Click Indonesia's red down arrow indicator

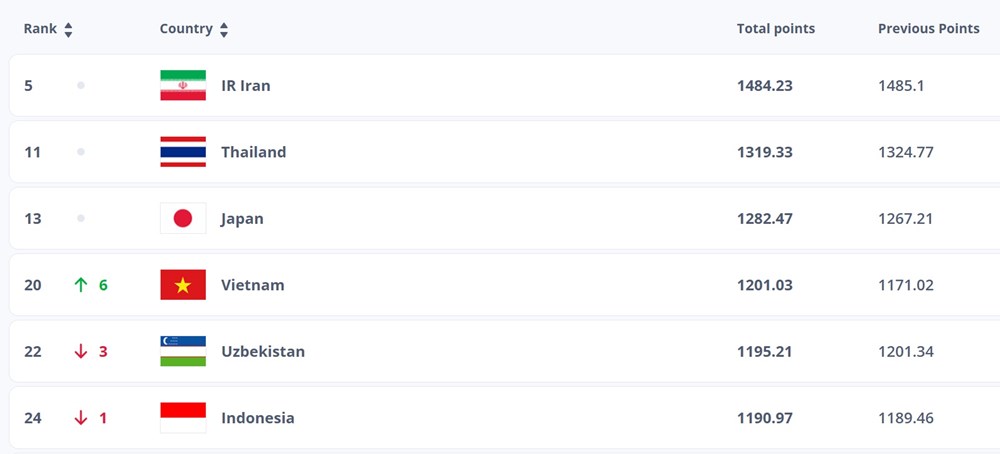[x=81, y=418]
